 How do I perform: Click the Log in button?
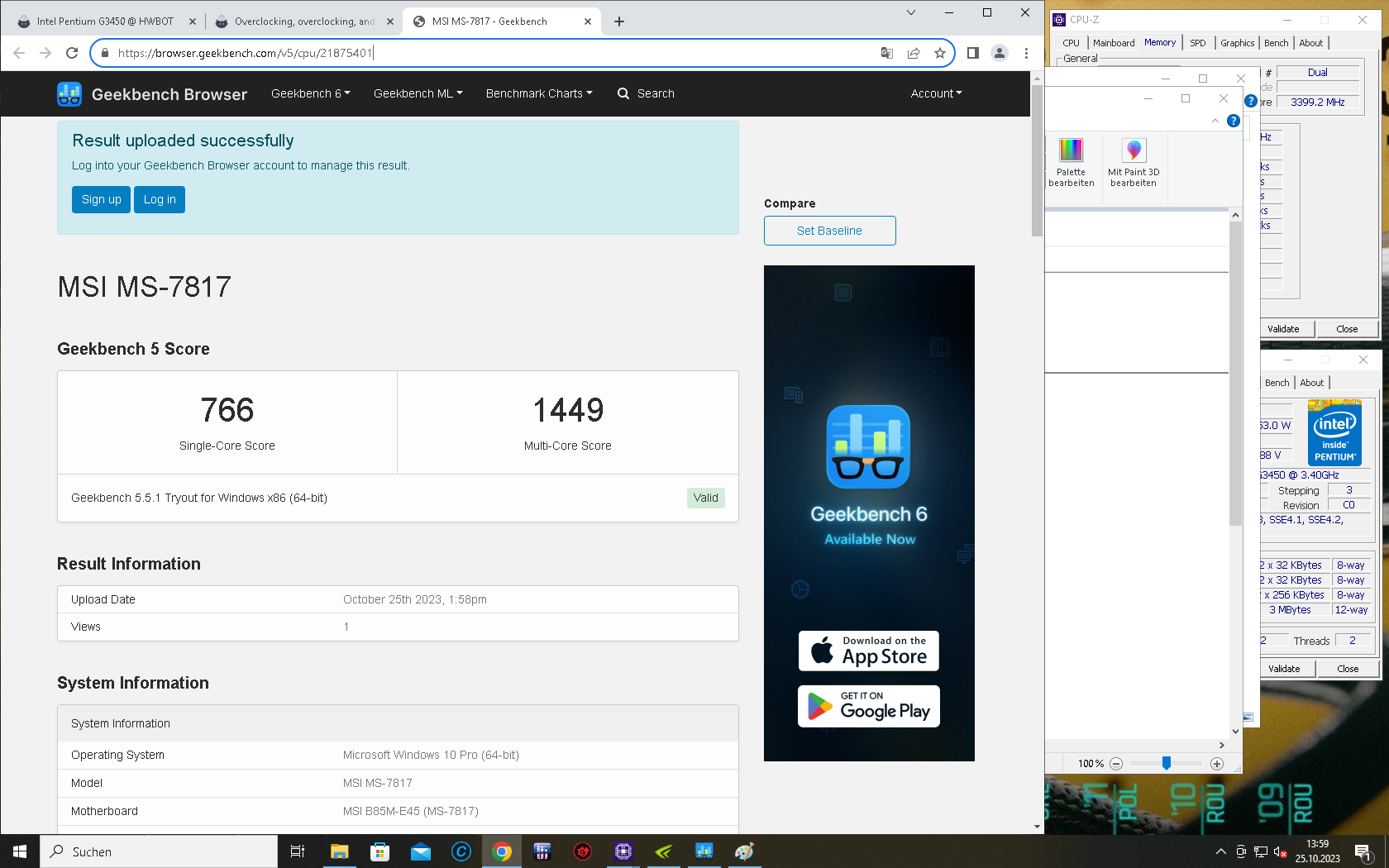(160, 199)
